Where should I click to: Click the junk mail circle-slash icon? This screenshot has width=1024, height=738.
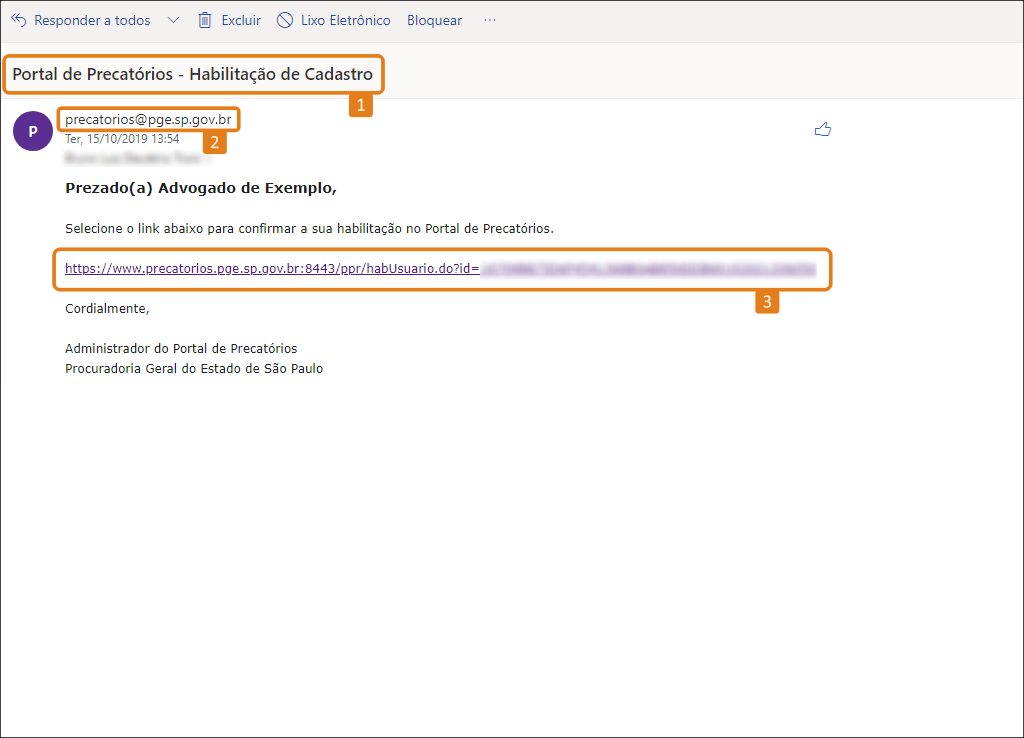[285, 20]
